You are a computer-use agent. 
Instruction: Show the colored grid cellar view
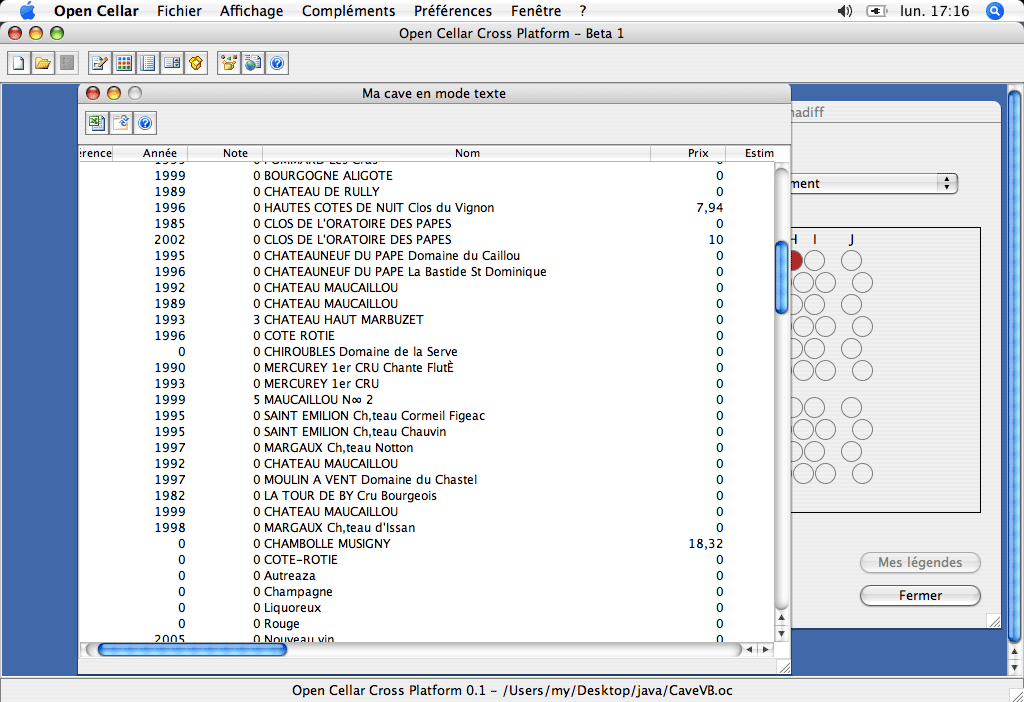[123, 63]
